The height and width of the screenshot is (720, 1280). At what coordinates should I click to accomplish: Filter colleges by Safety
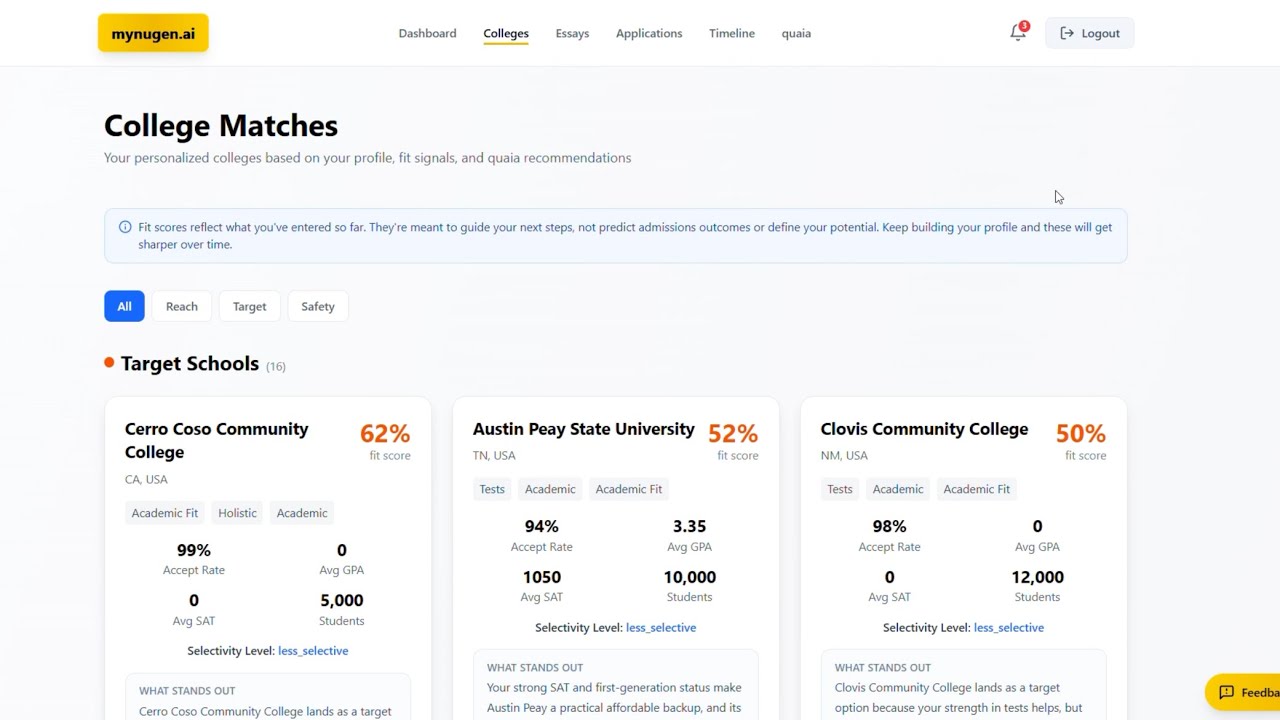(318, 306)
